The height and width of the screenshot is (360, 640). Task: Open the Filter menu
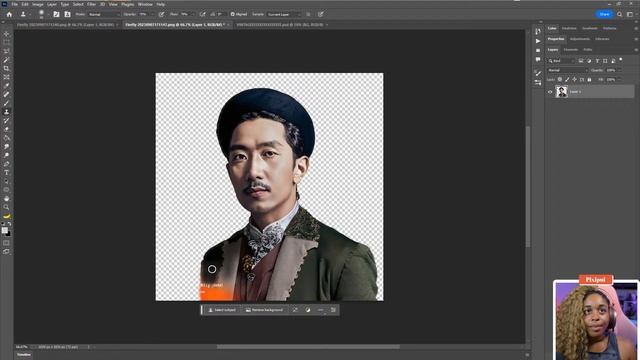click(x=91, y=4)
